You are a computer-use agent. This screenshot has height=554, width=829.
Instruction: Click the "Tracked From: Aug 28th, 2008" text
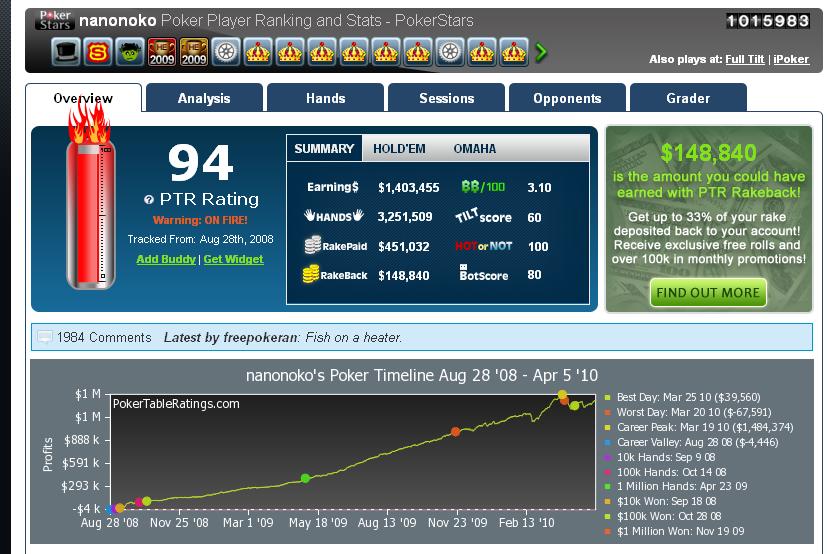tap(200, 239)
